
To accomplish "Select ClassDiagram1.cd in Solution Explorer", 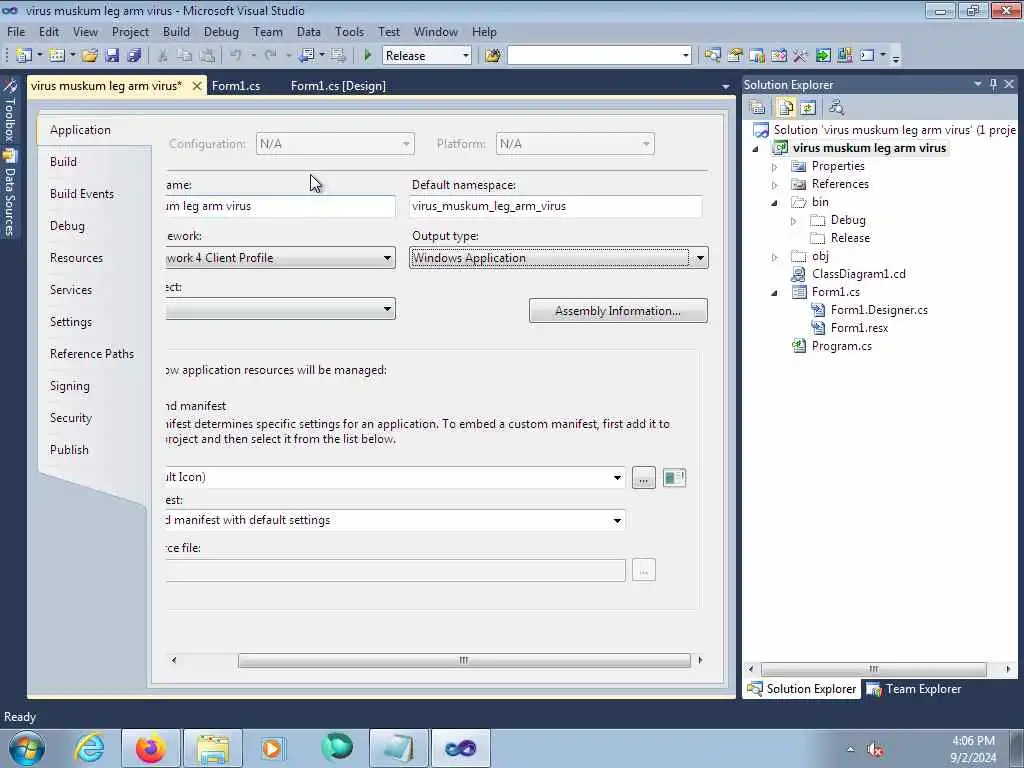I will click(858, 274).
